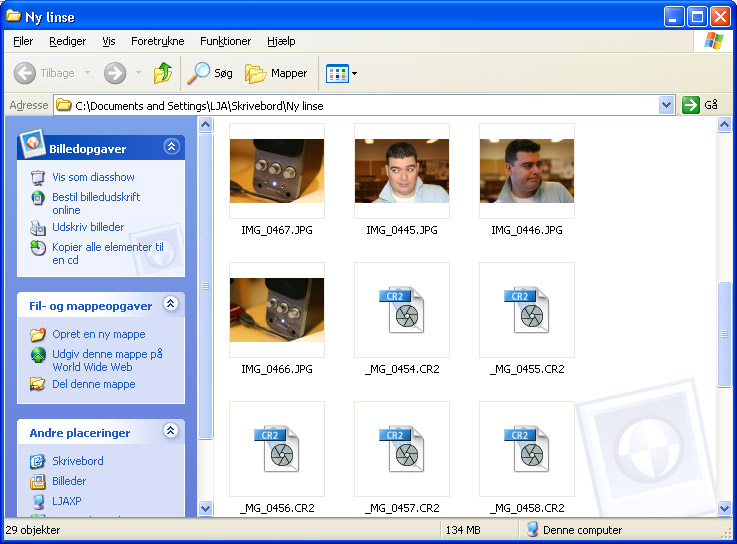Click the Skrivebord desktop icon
Image resolution: width=737 pixels, height=544 pixels.
click(37, 461)
